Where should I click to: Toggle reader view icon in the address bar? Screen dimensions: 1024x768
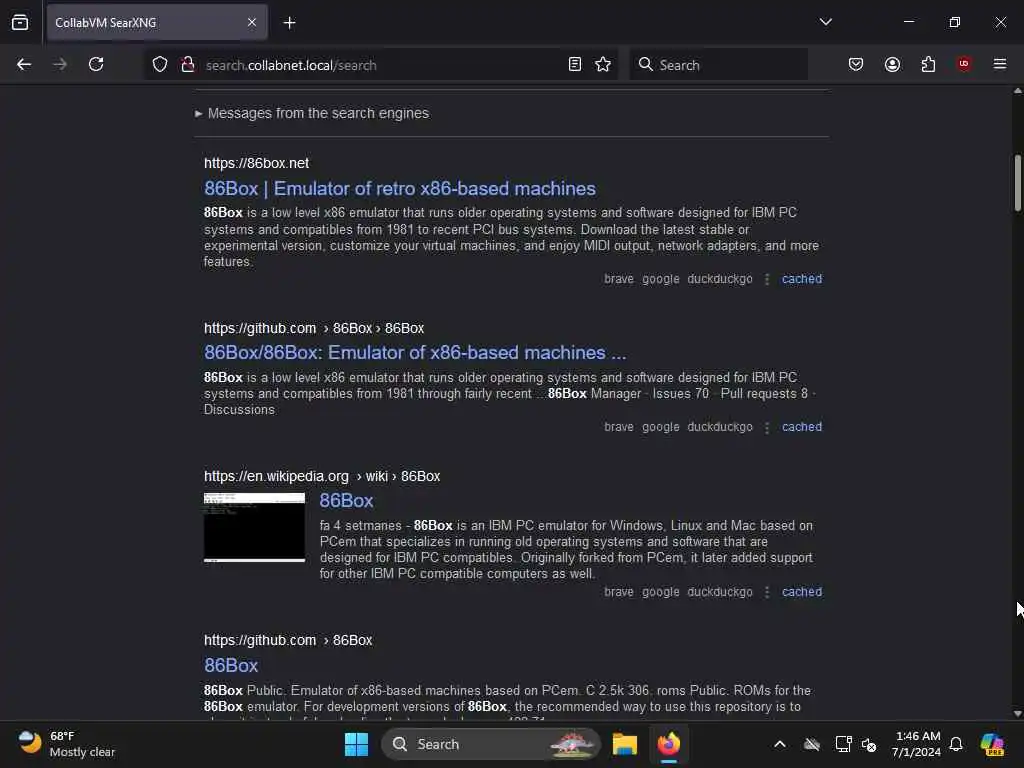coord(575,64)
